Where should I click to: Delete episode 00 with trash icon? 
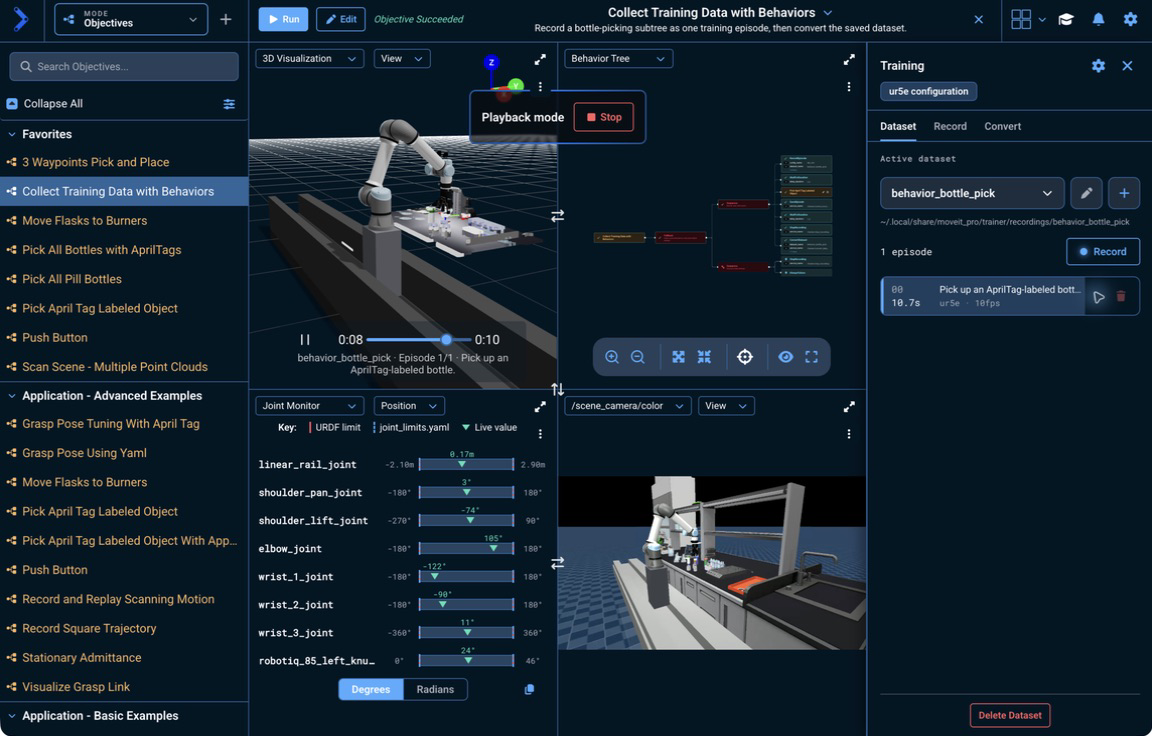(1121, 297)
